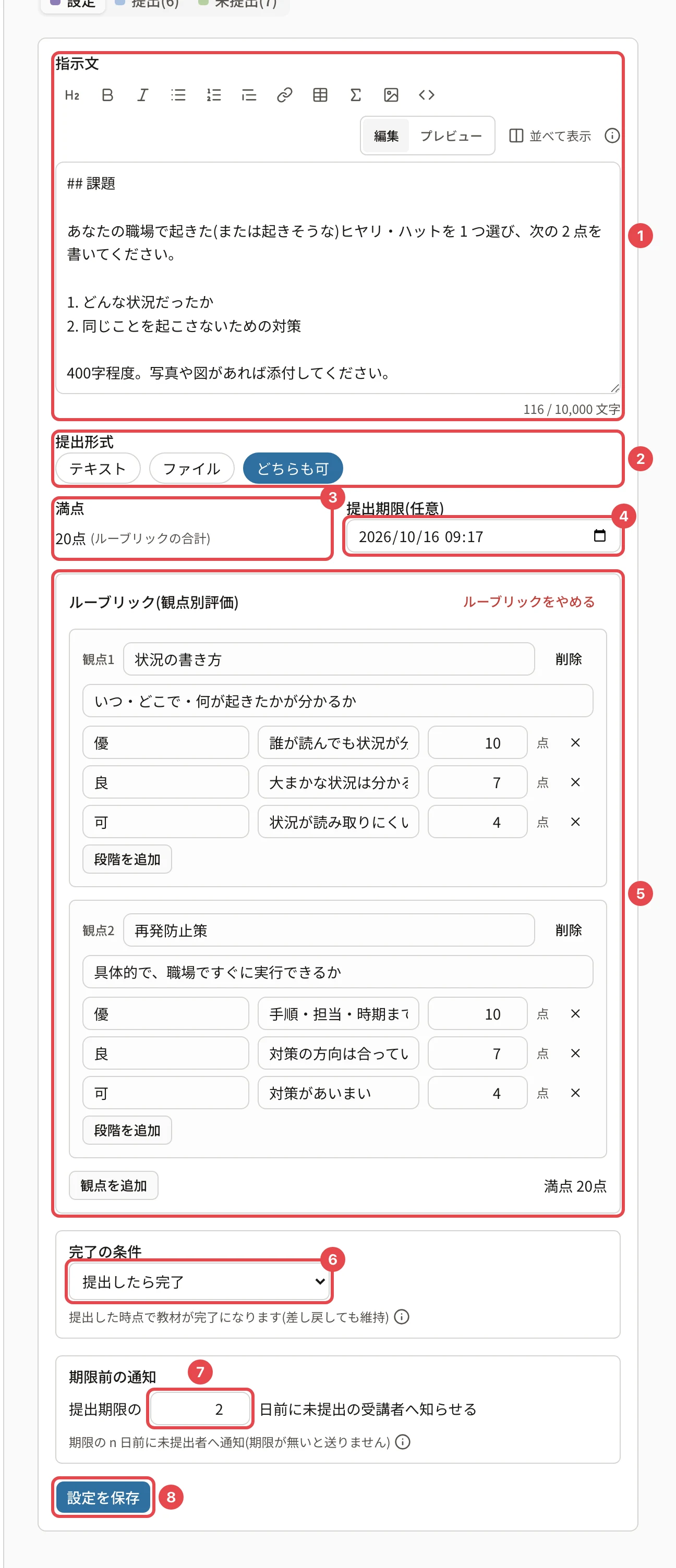Open the 提出(6) tab
Image resolution: width=676 pixels, height=1568 pixels.
pyautogui.click(x=148, y=4)
